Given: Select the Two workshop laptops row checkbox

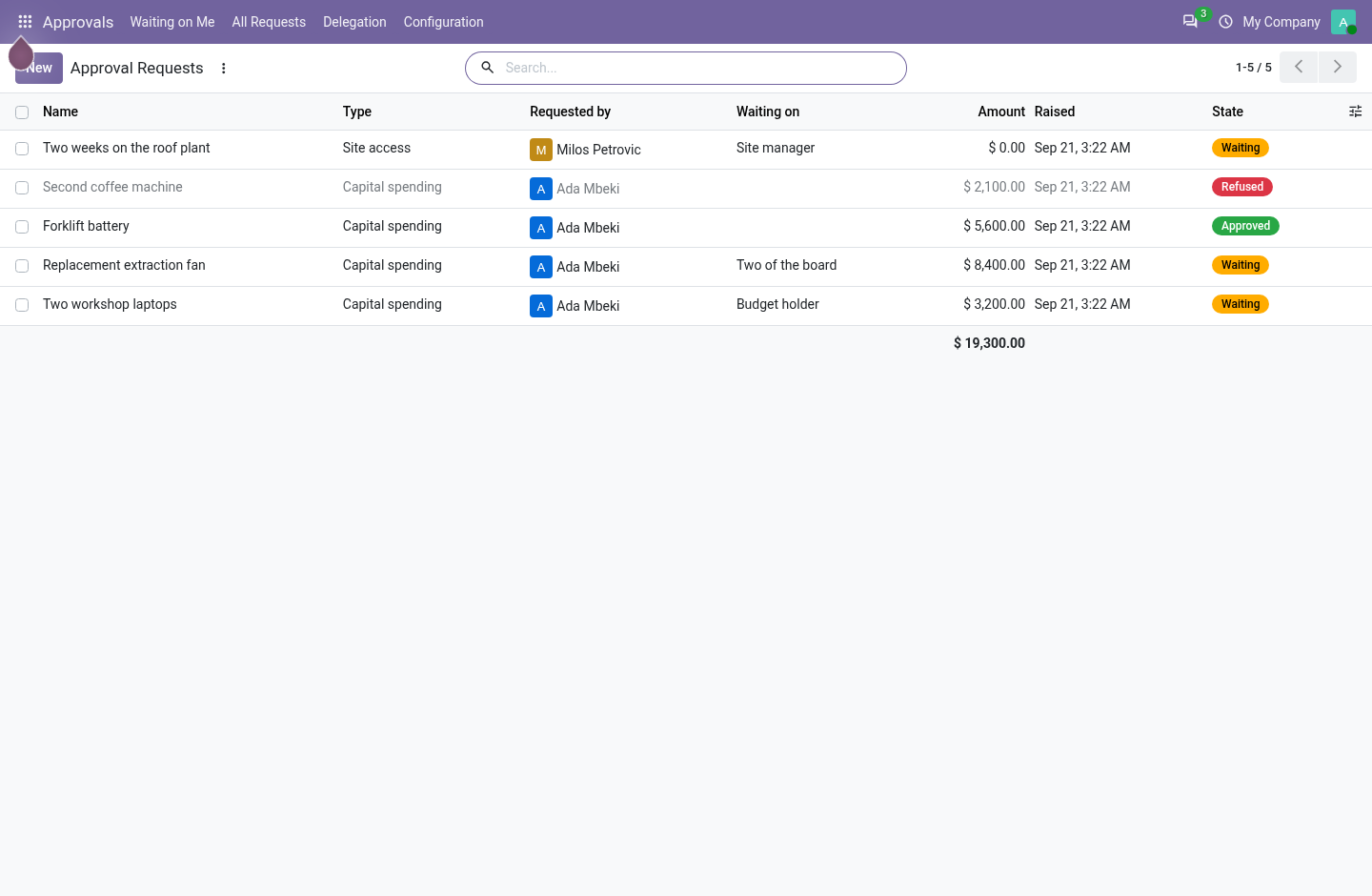Looking at the screenshot, I should tap(22, 305).
